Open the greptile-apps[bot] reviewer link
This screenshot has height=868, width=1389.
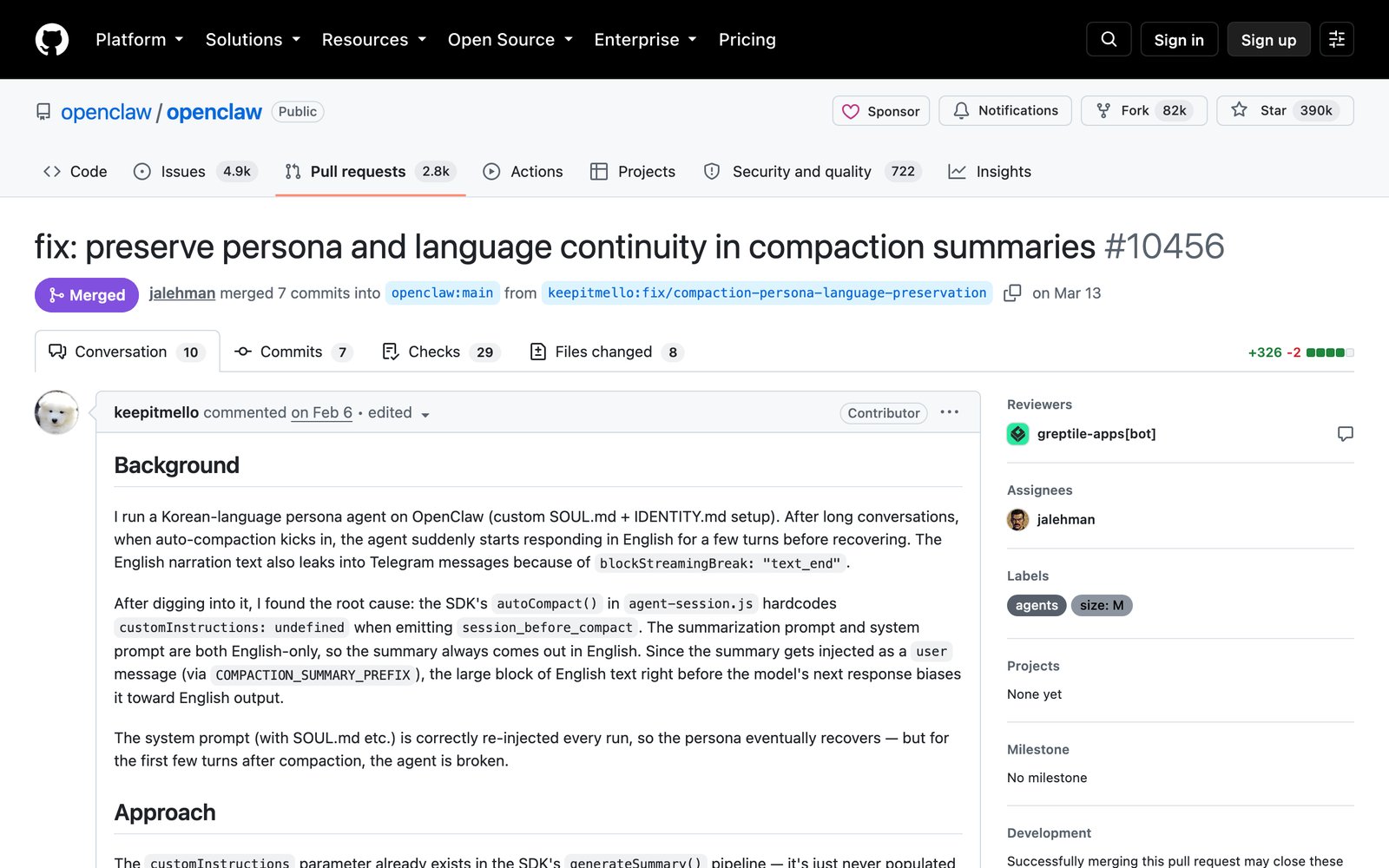click(1096, 434)
